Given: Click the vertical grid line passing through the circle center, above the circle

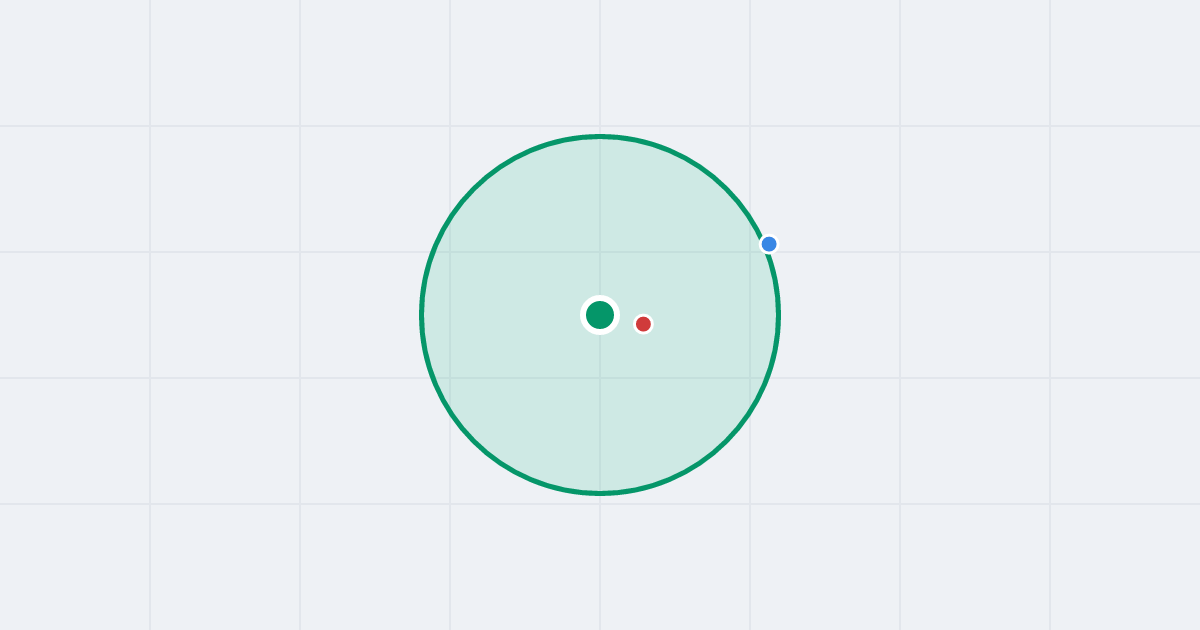Looking at the screenshot, I should [x=600, y=65].
